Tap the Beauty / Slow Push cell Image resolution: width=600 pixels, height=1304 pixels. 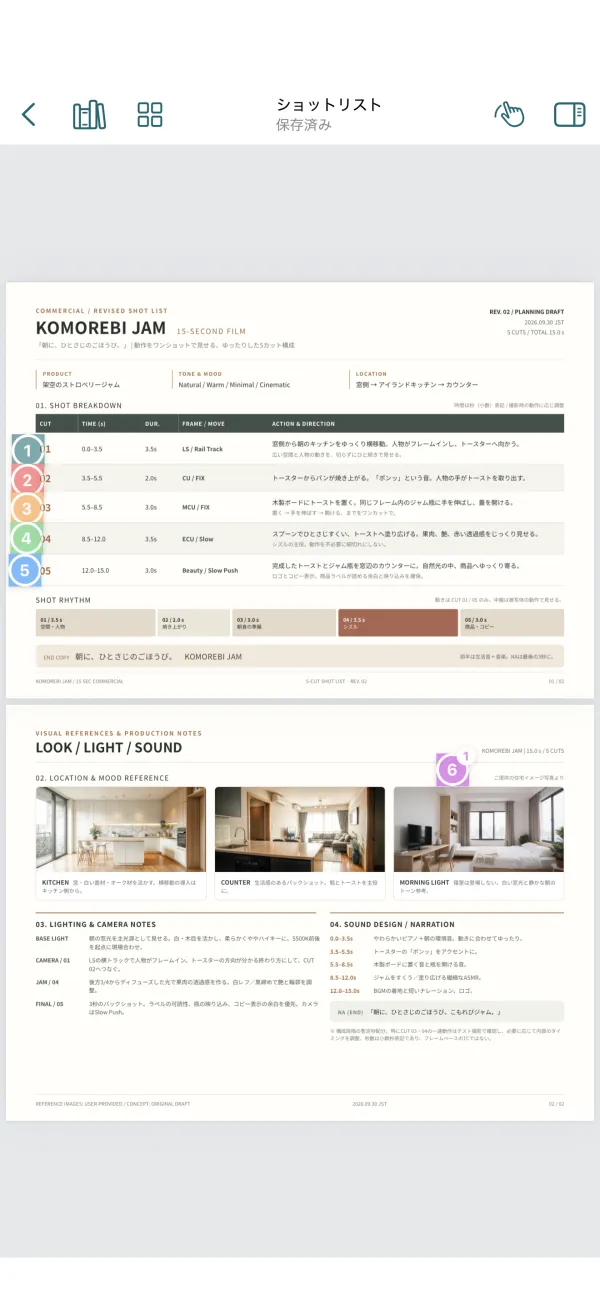coord(210,570)
